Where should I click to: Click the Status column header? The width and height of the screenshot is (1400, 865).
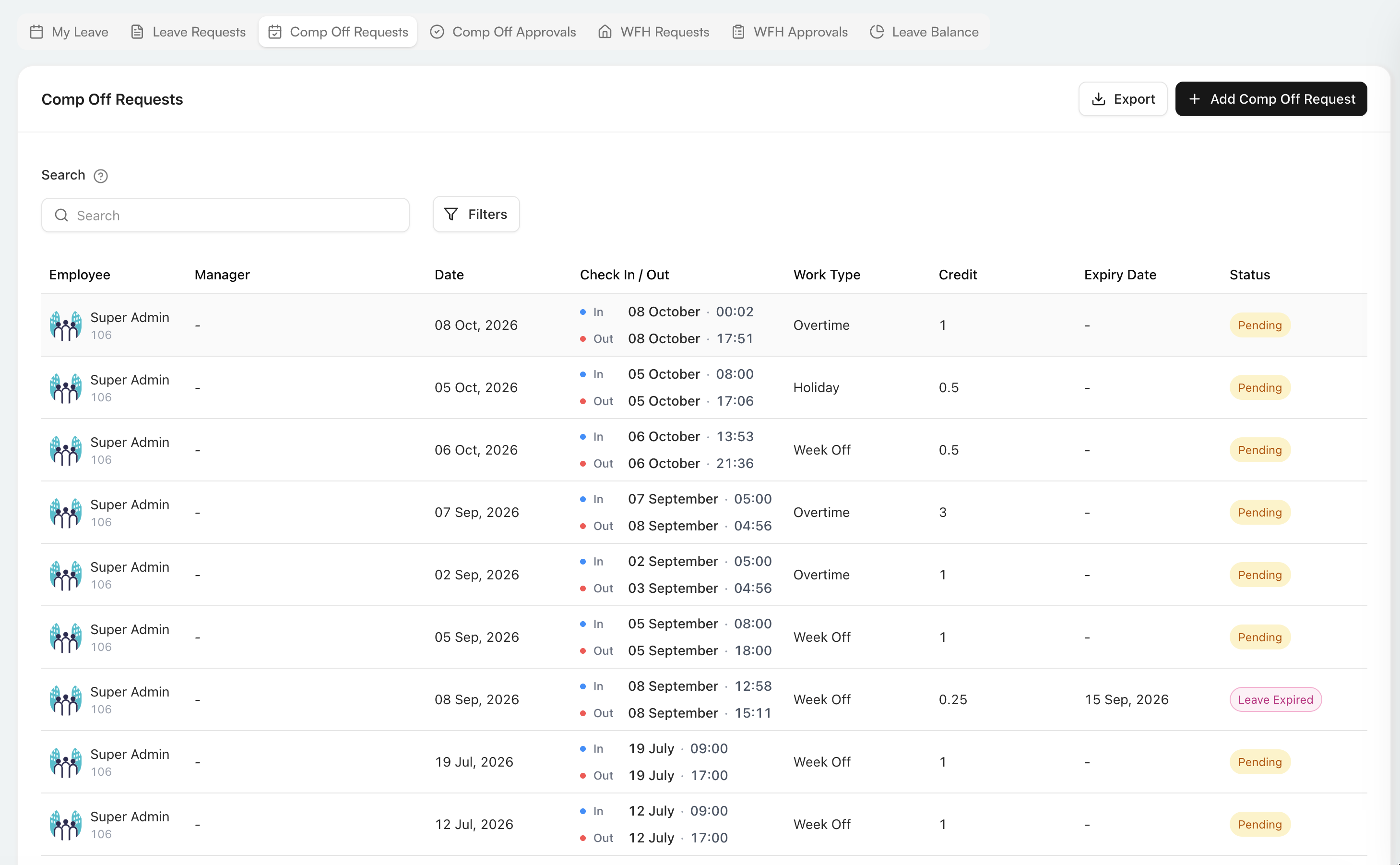[x=1250, y=275]
